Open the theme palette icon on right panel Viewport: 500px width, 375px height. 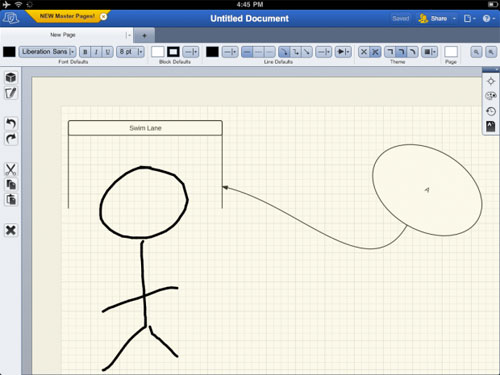point(491,96)
